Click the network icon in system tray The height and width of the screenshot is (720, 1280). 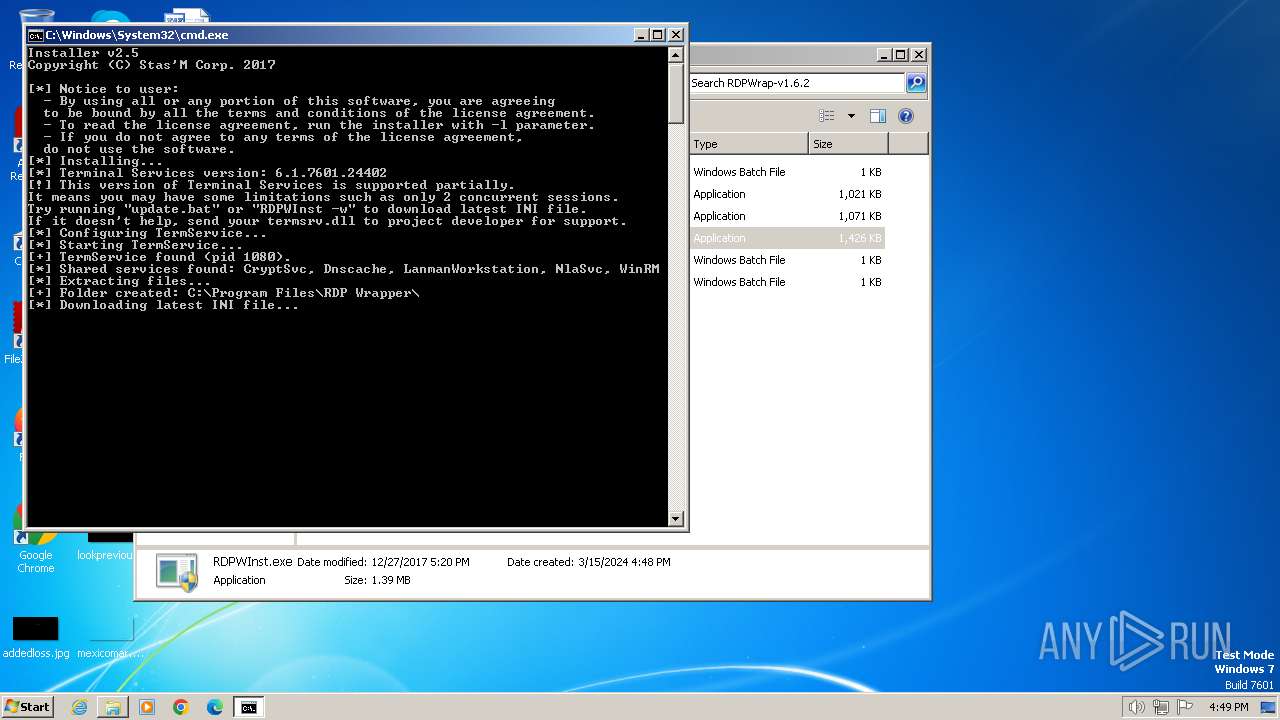[1161, 707]
